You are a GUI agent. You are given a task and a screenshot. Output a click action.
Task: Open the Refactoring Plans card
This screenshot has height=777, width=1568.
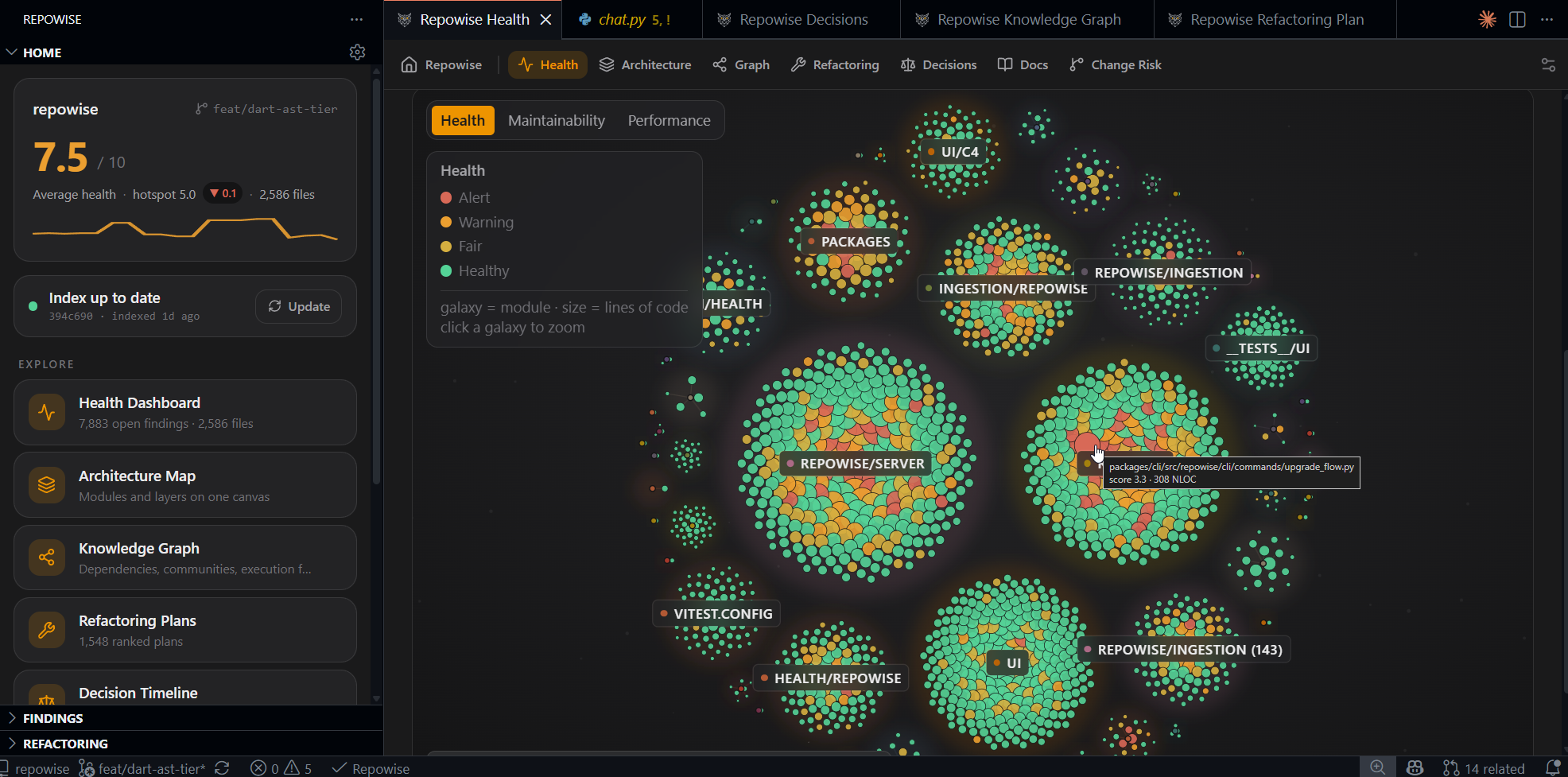pos(185,630)
